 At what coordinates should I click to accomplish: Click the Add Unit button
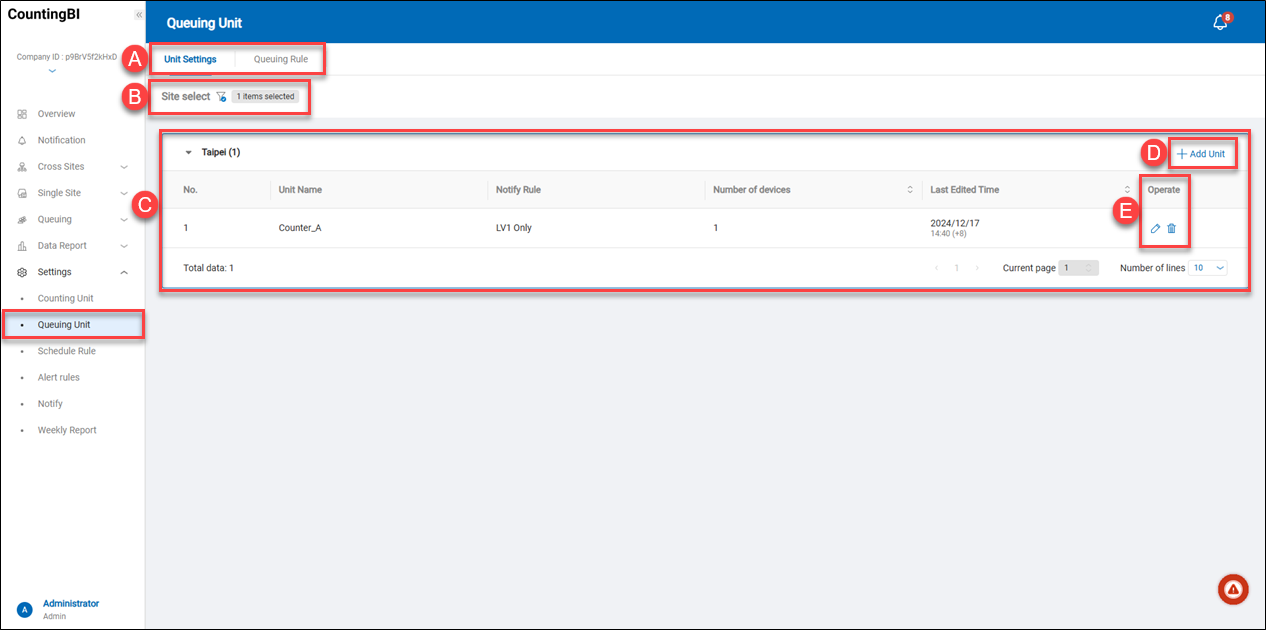pos(1201,154)
